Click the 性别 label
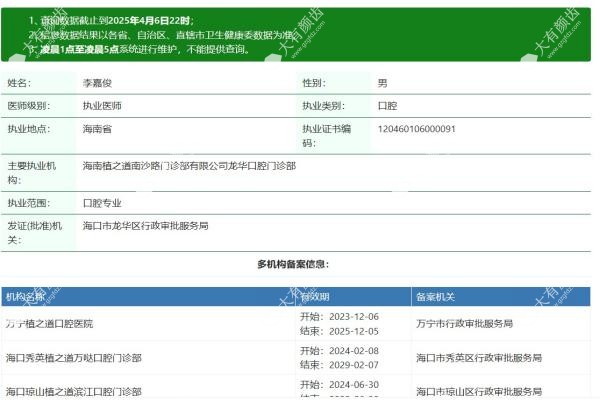This screenshot has height=400, width=600. pos(314,83)
